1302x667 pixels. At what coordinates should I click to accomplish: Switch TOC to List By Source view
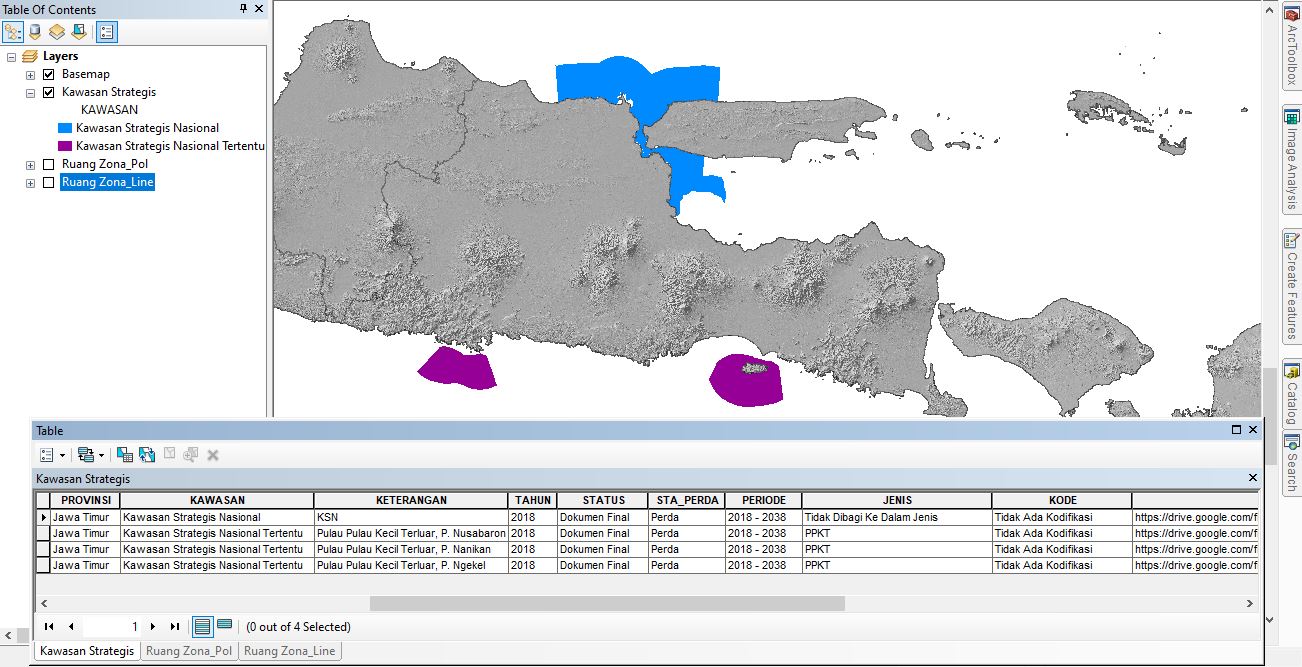pos(35,31)
